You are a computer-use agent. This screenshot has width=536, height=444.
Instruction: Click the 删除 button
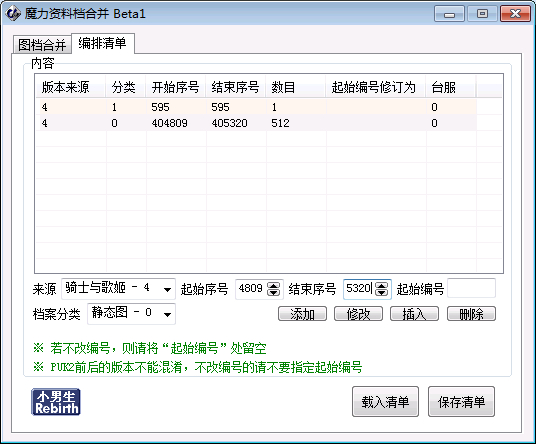point(471,314)
